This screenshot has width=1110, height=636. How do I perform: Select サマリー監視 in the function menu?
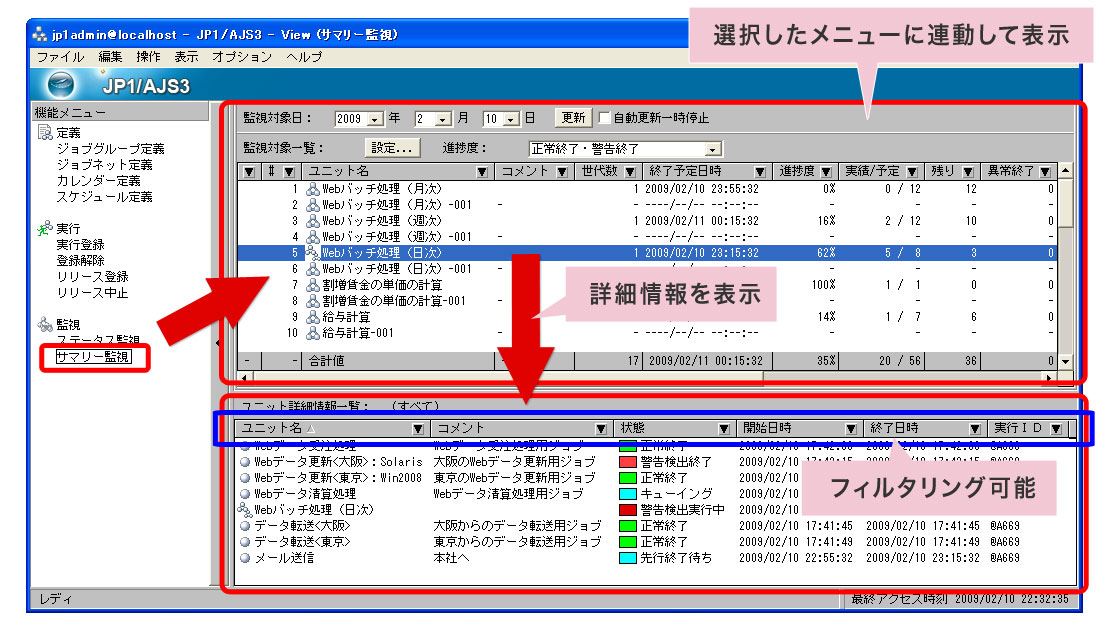[x=94, y=357]
